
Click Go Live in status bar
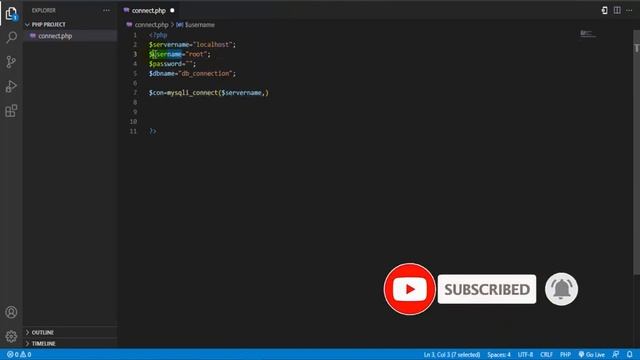pyautogui.click(x=591, y=354)
